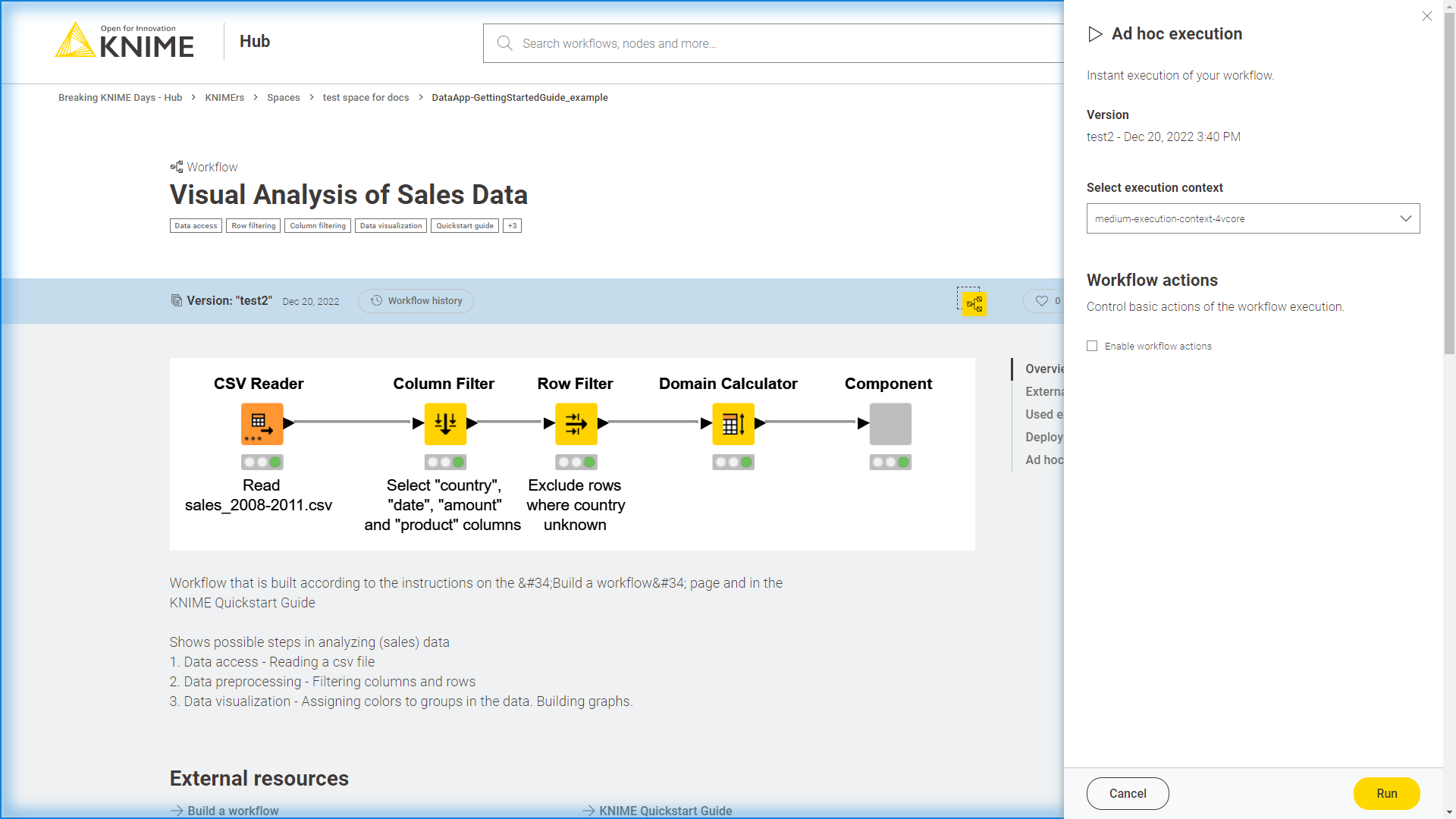The width and height of the screenshot is (1456, 819).
Task: Click the CSV Reader node icon
Action: (x=261, y=423)
